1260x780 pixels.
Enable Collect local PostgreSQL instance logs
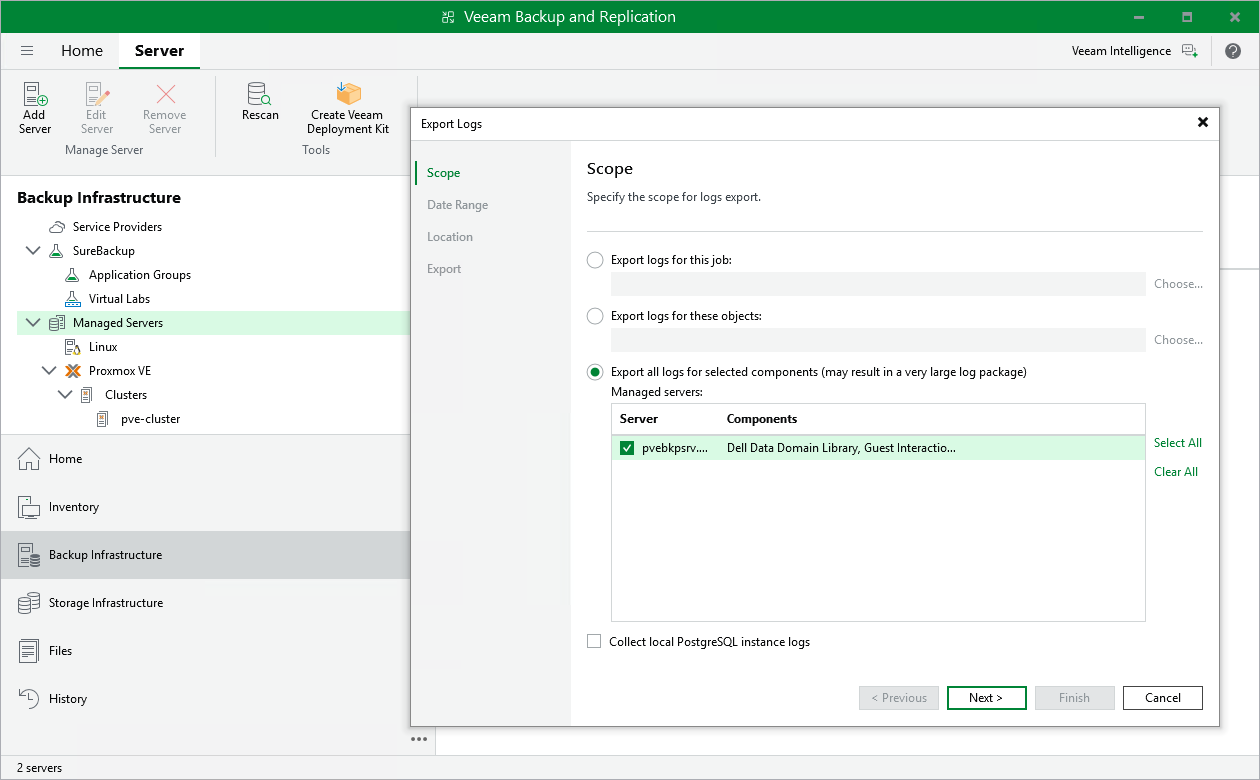pos(595,642)
